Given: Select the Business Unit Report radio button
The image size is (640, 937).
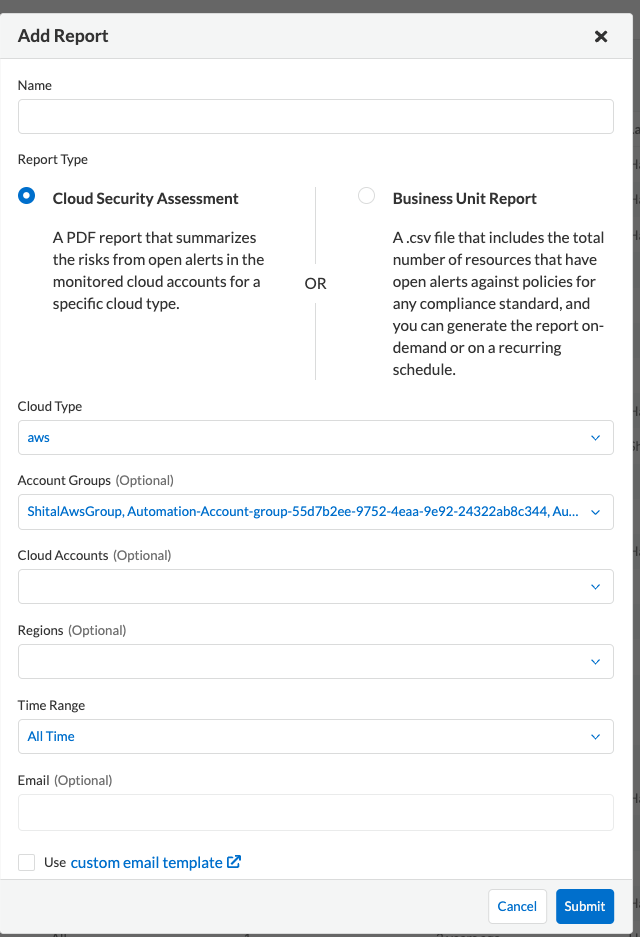Looking at the screenshot, I should pyautogui.click(x=365, y=196).
